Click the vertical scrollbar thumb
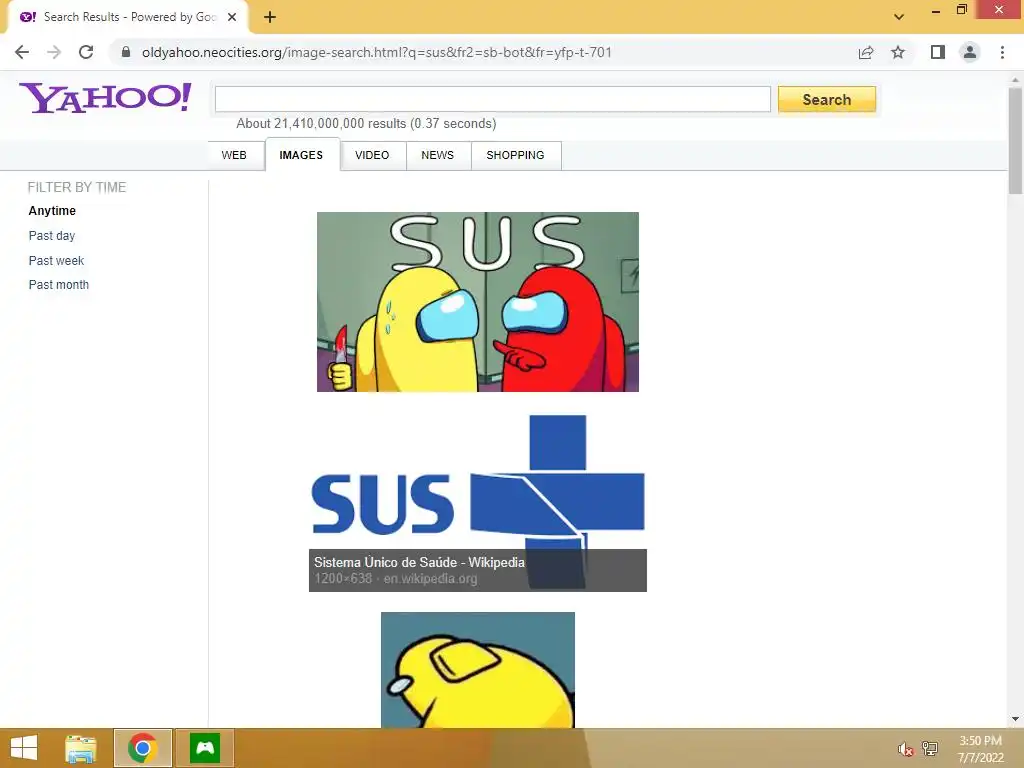 [x=1015, y=140]
